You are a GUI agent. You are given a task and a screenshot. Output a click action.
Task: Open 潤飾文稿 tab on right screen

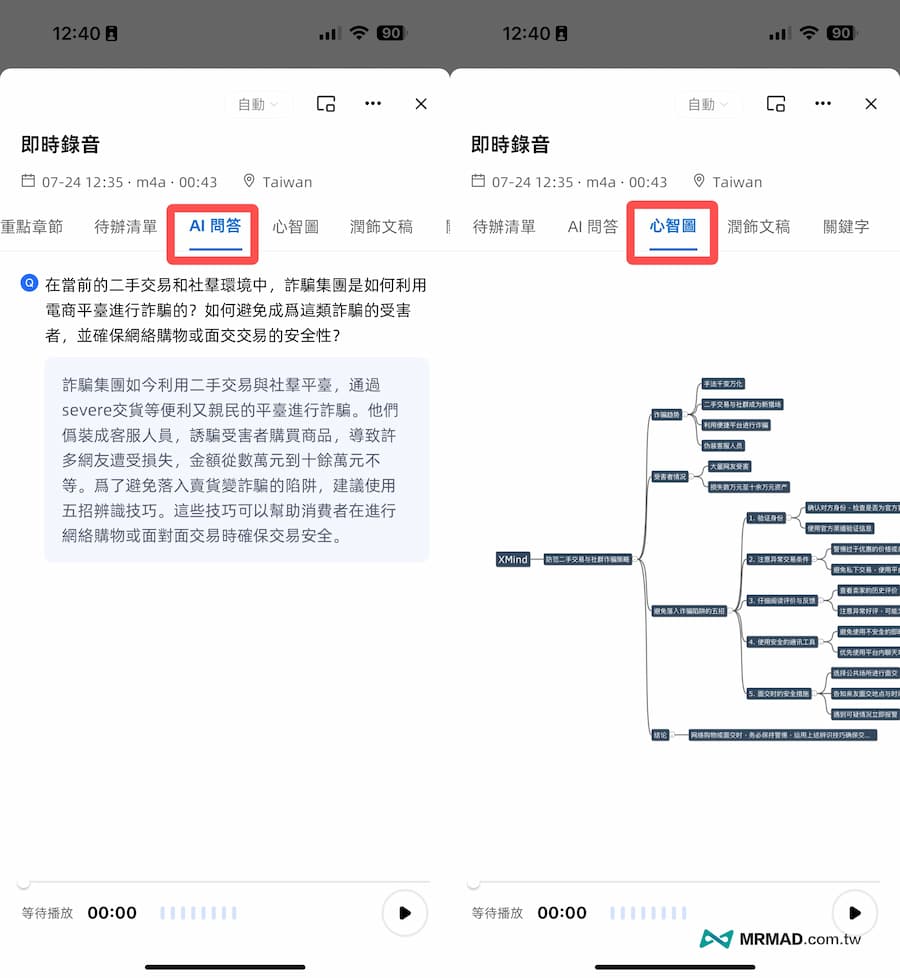[759, 227]
